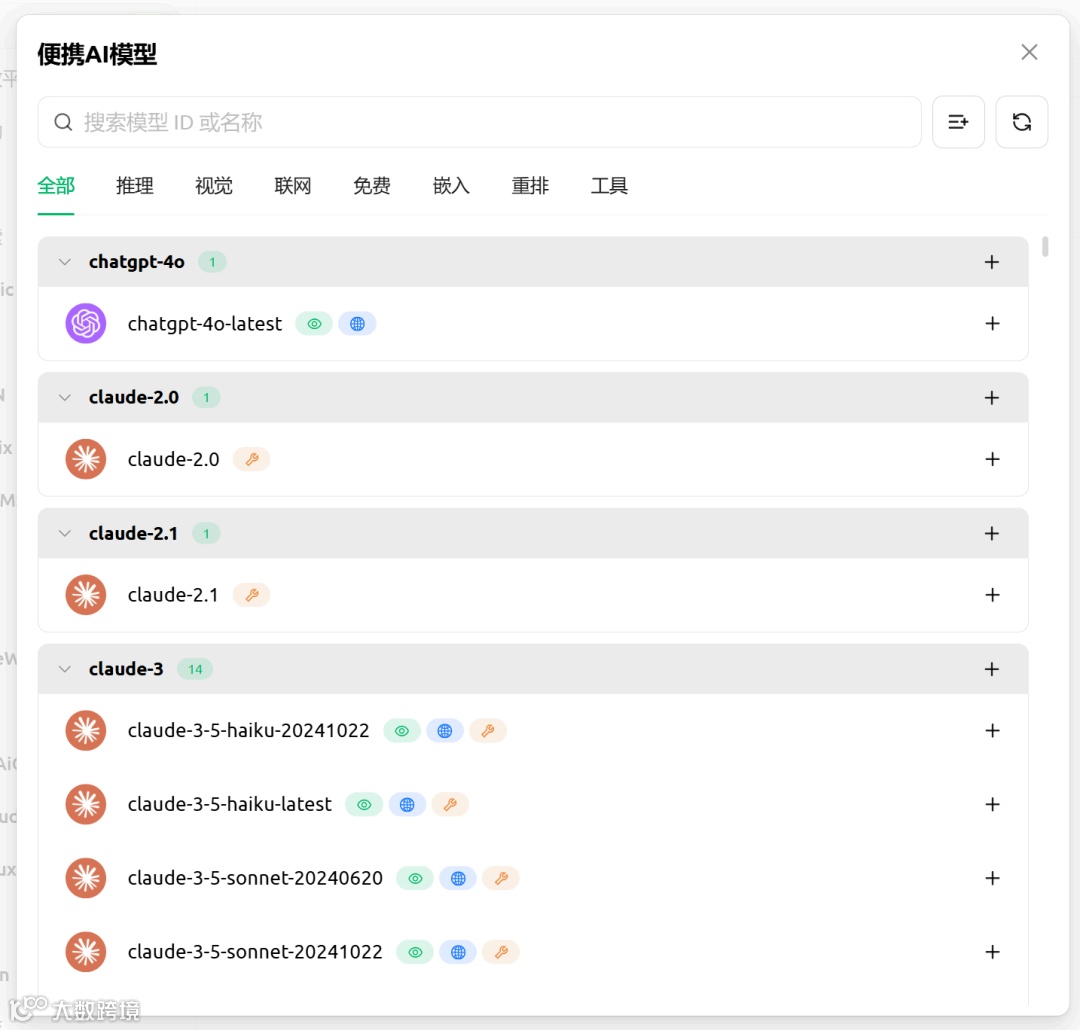Click wrench tag on claude-3-5-haiku-20241022
Viewport: 1080px width, 1030px height.
coord(488,730)
